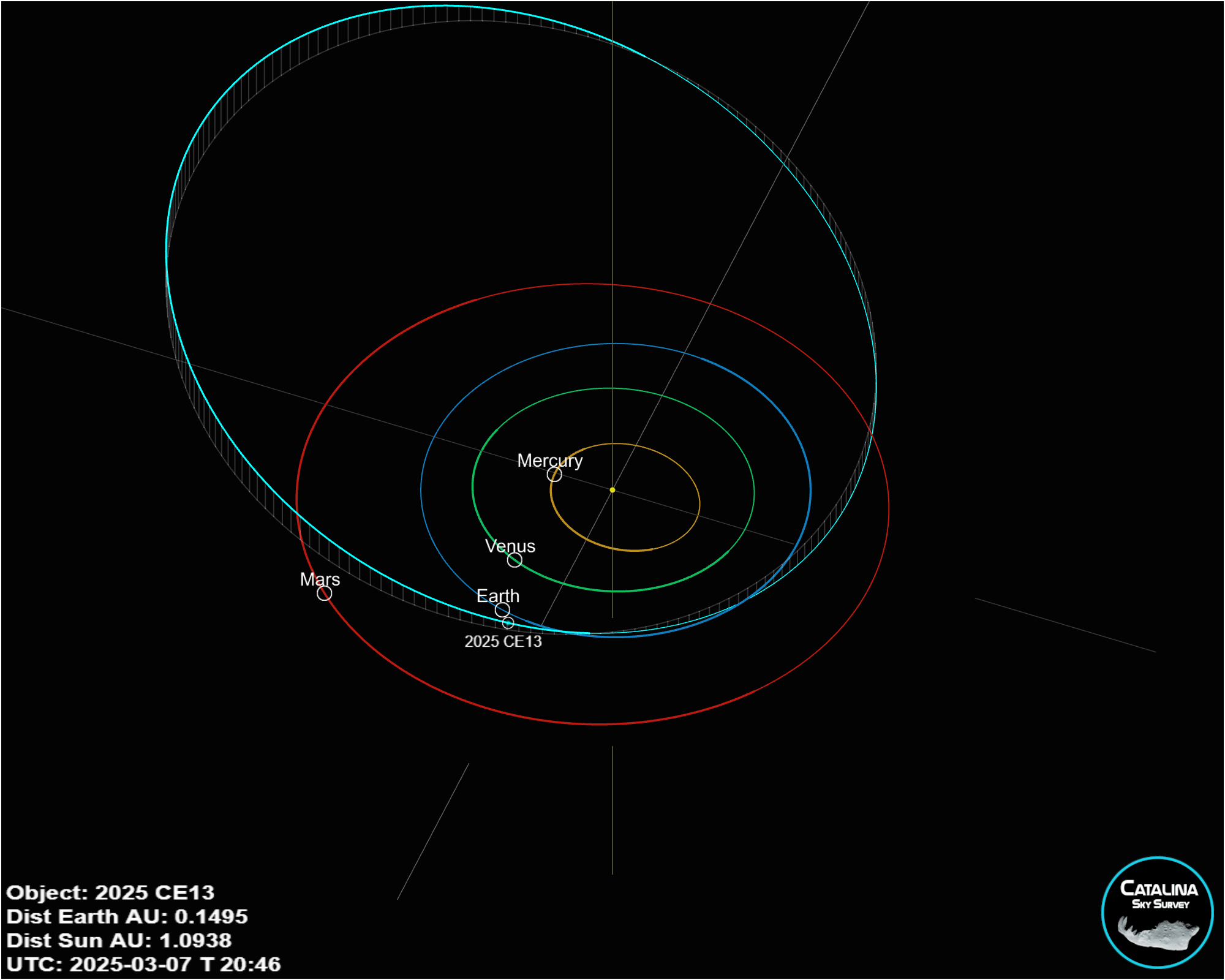Click the 2025 CE13 asteroid marker

(x=508, y=623)
